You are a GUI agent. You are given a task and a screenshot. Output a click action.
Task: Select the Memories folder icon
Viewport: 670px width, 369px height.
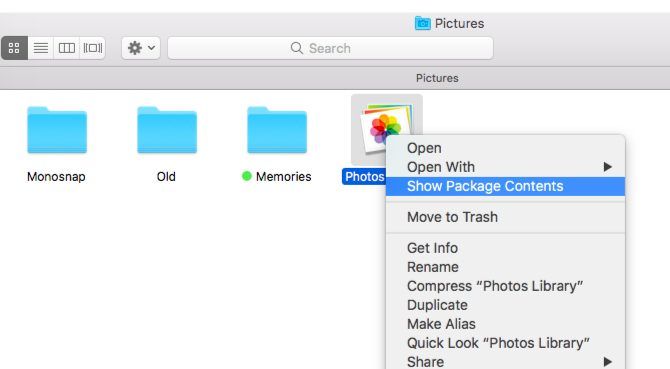277,130
